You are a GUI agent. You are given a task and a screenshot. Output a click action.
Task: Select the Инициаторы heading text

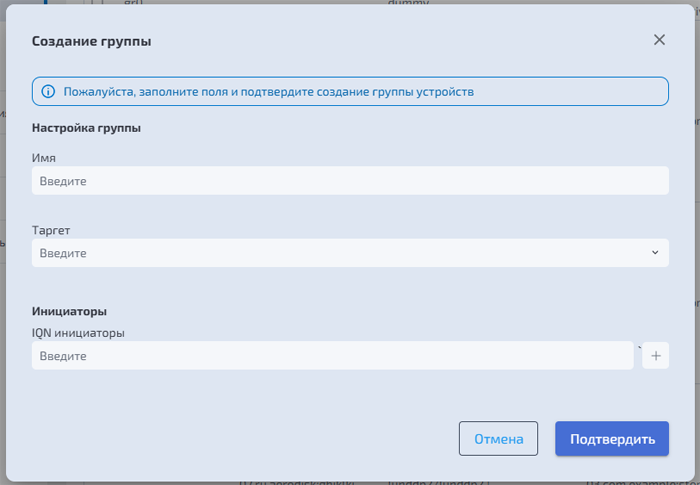click(x=69, y=311)
